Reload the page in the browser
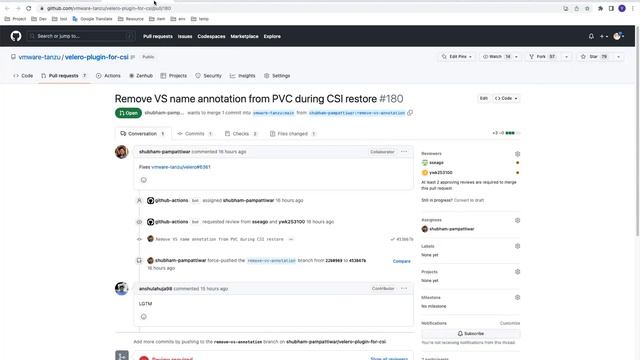 coord(29,8)
